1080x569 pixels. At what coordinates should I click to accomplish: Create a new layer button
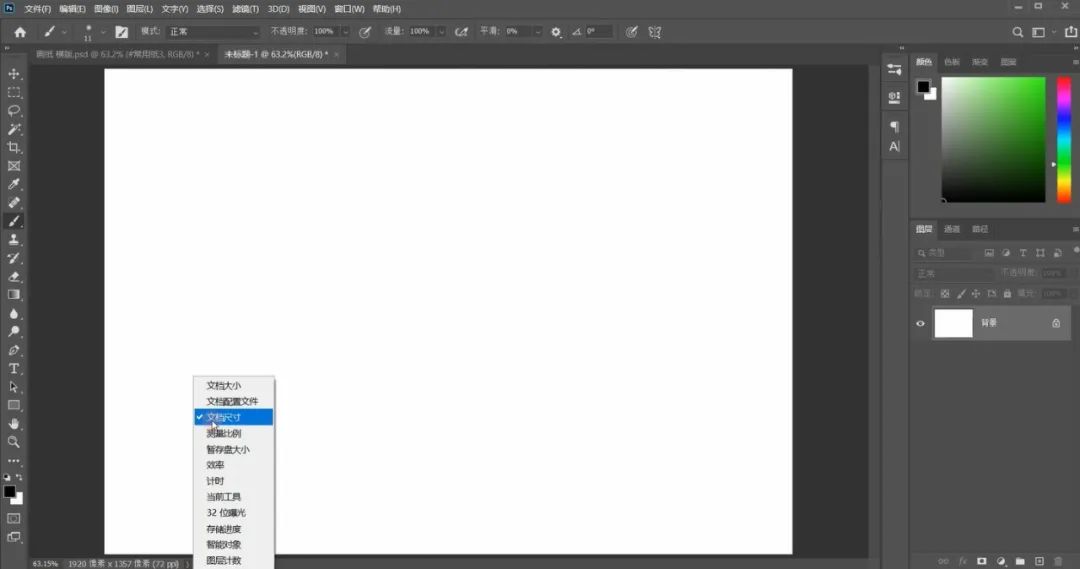[1039, 561]
